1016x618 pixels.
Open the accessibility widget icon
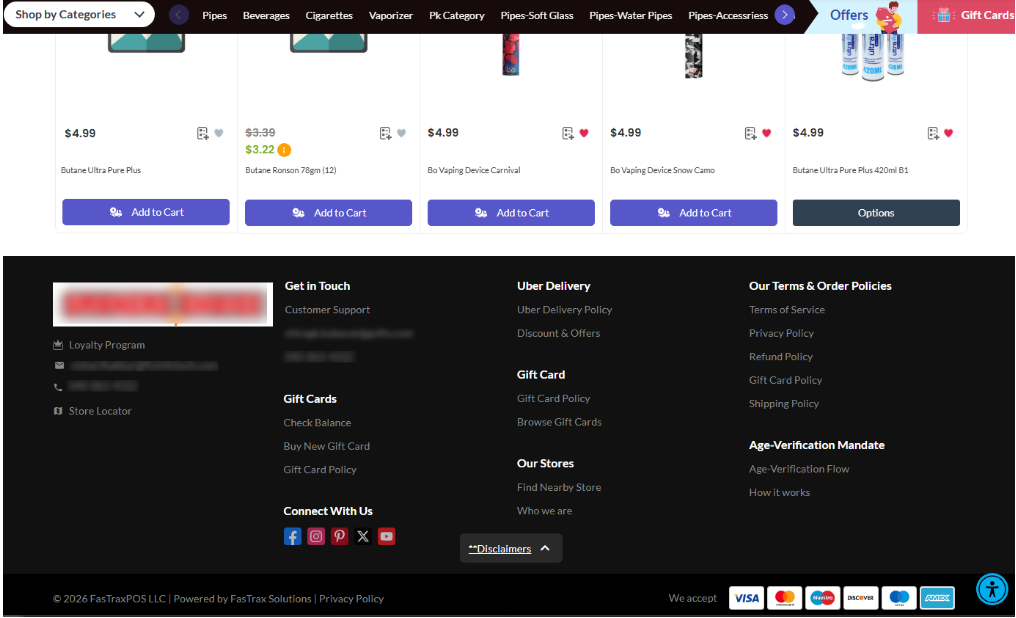click(x=992, y=589)
